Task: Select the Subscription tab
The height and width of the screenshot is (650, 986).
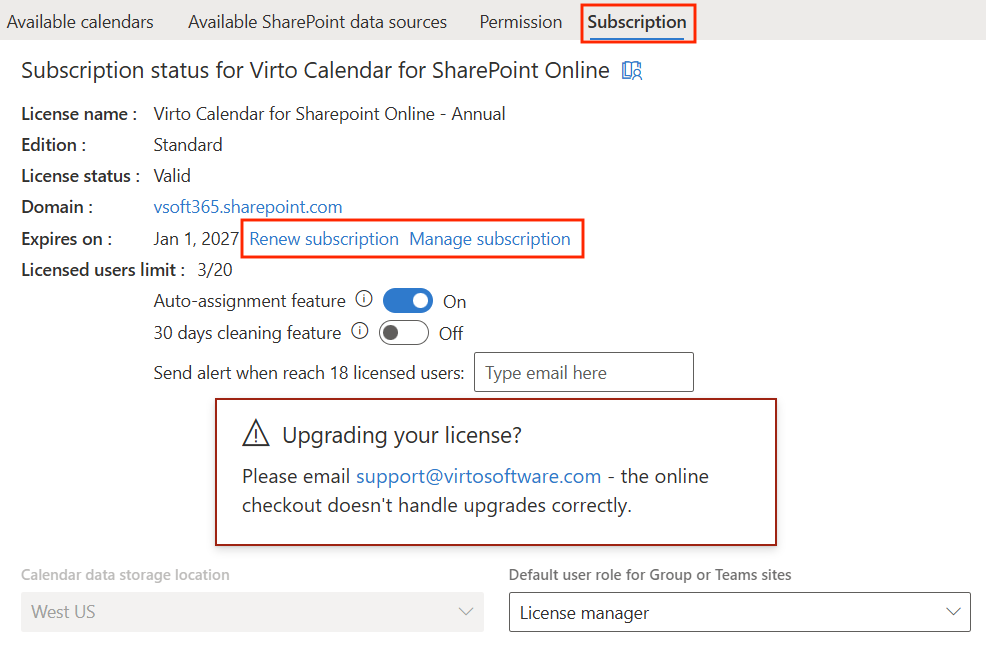Action: (x=637, y=22)
